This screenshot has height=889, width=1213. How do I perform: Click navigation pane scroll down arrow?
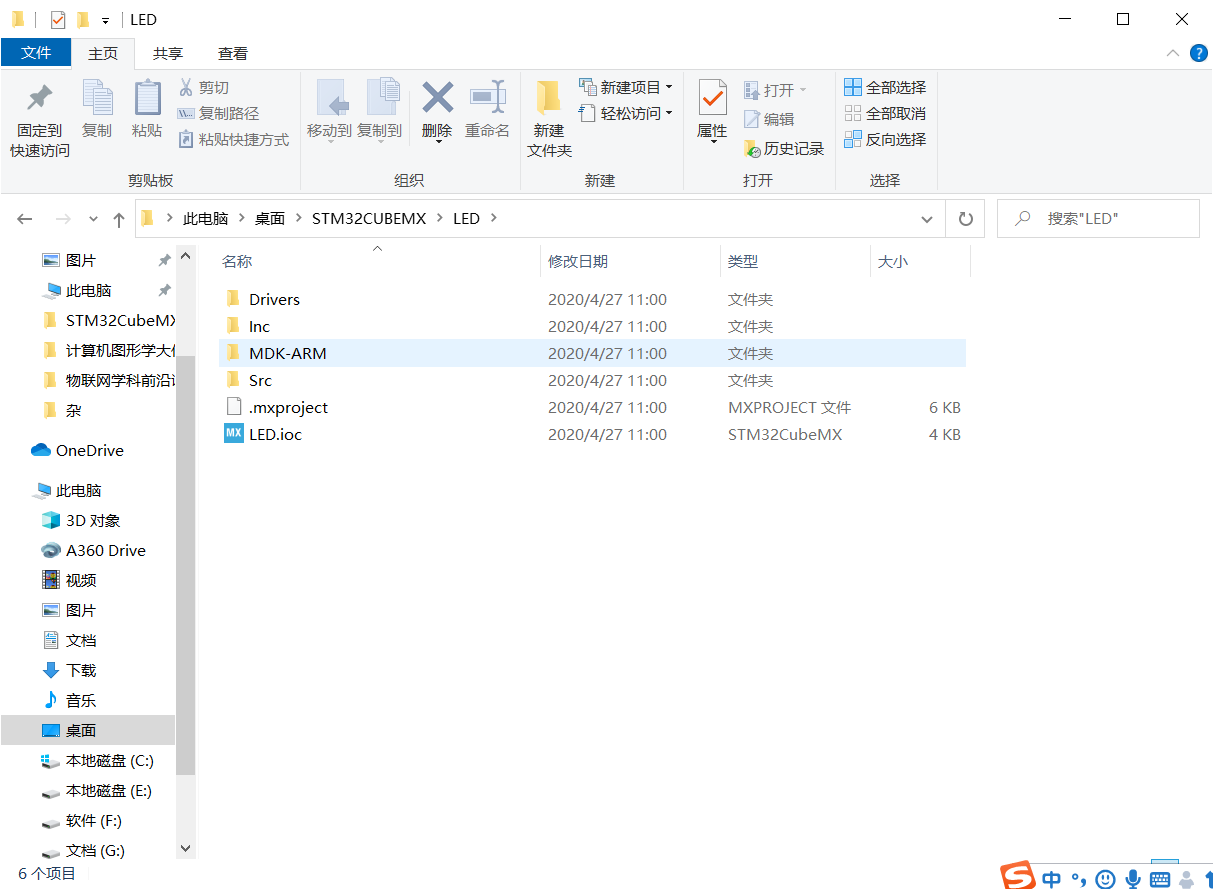click(x=185, y=848)
